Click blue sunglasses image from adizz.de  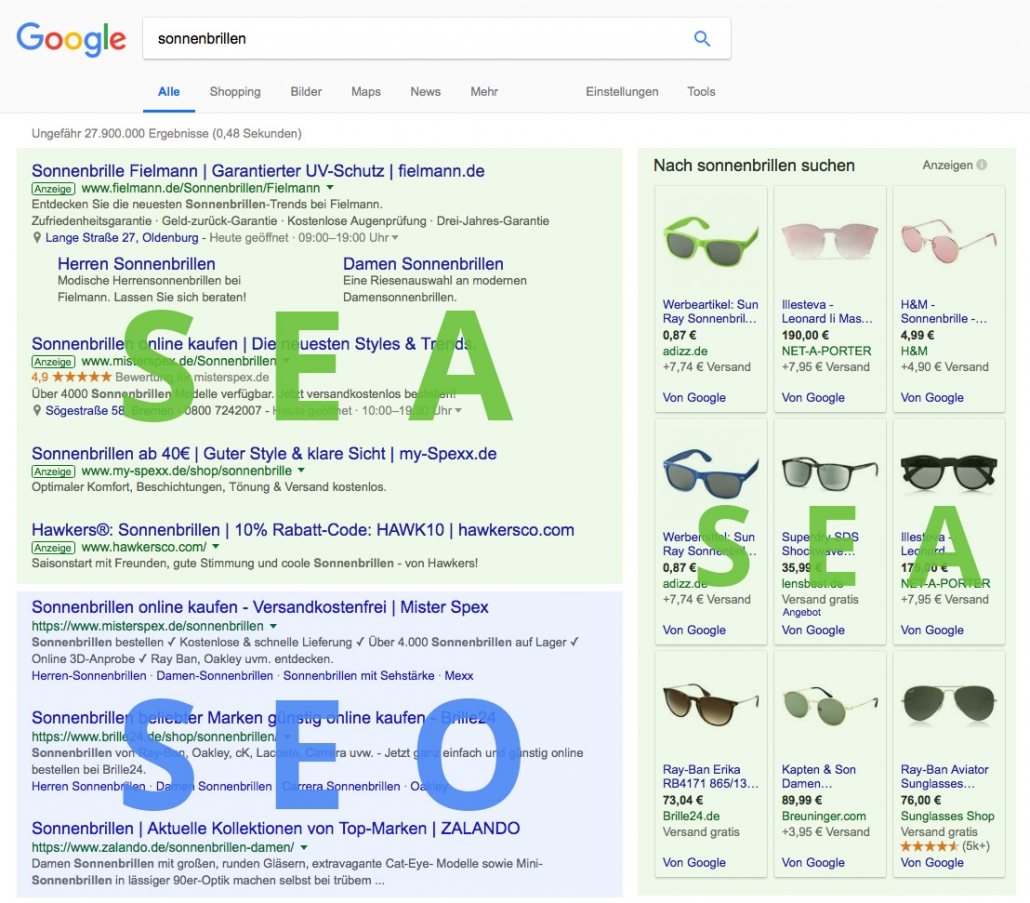coord(711,474)
